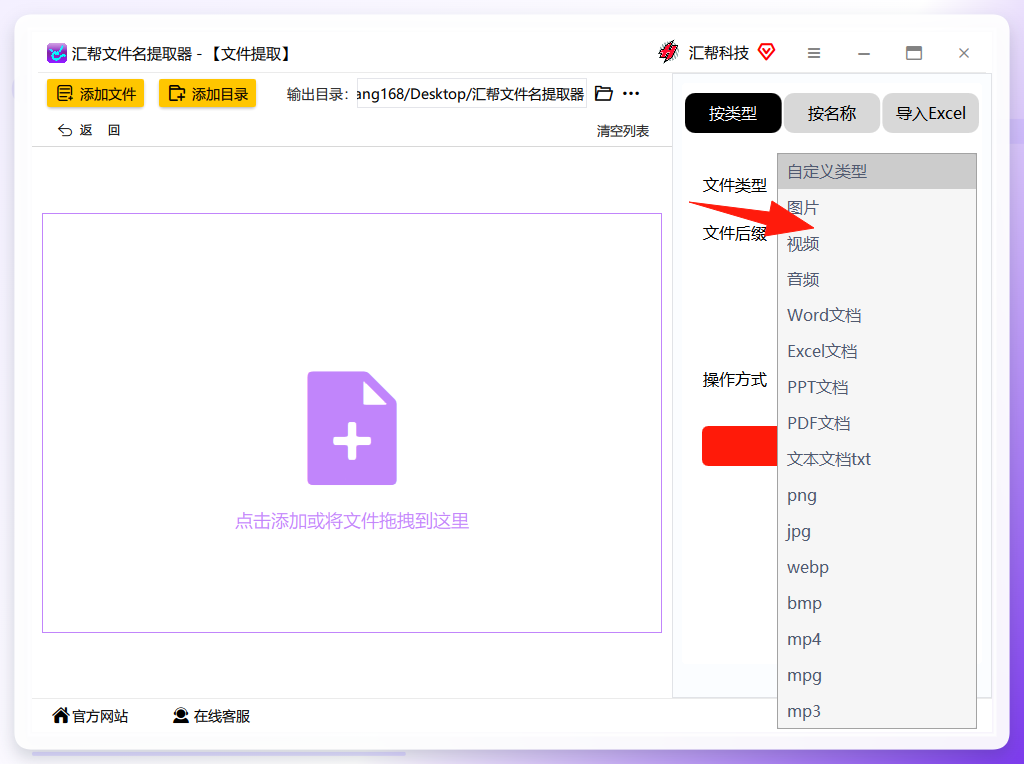Open the hamburger menu icon
Image resolution: width=1024 pixels, height=764 pixels.
(x=814, y=53)
